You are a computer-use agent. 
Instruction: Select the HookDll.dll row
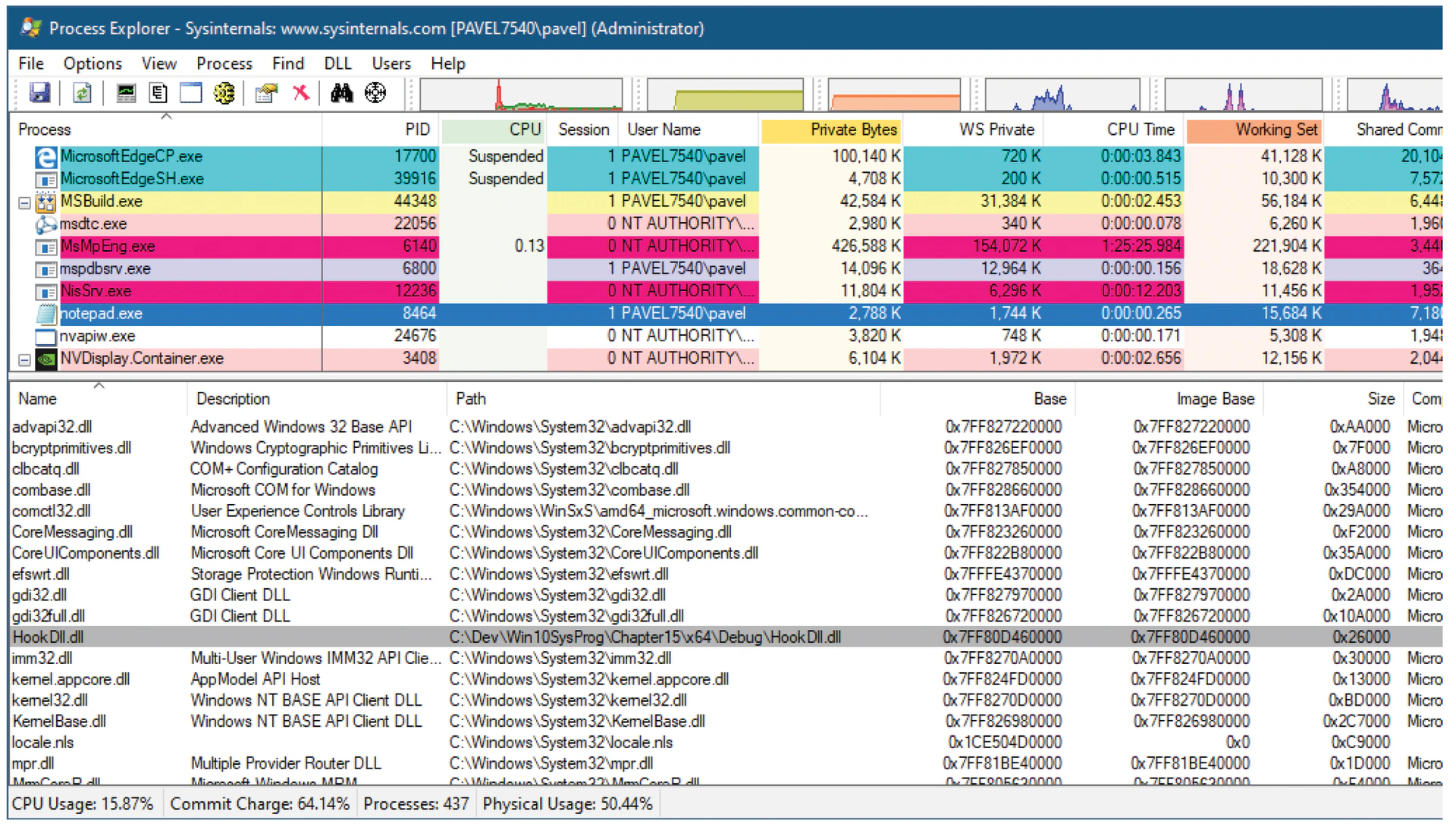pyautogui.click(x=725, y=637)
